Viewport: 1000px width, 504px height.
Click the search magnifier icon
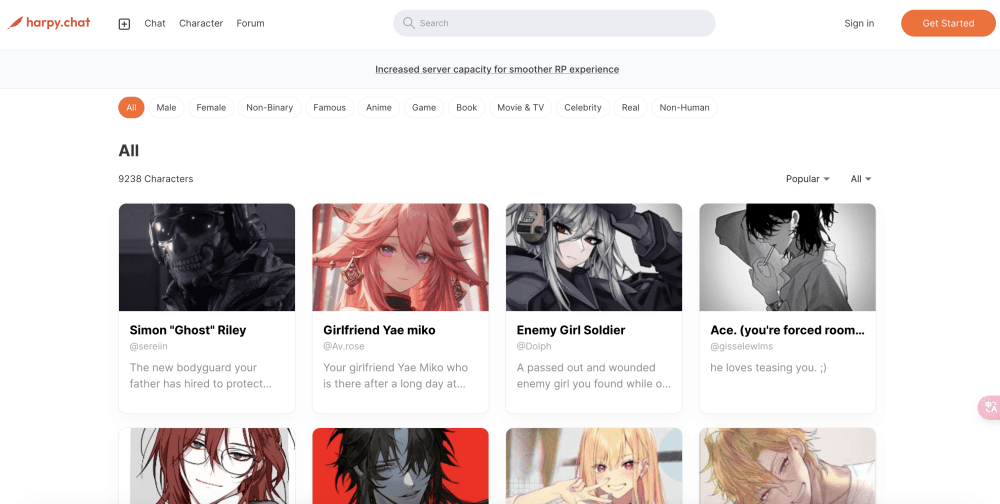[x=409, y=23]
